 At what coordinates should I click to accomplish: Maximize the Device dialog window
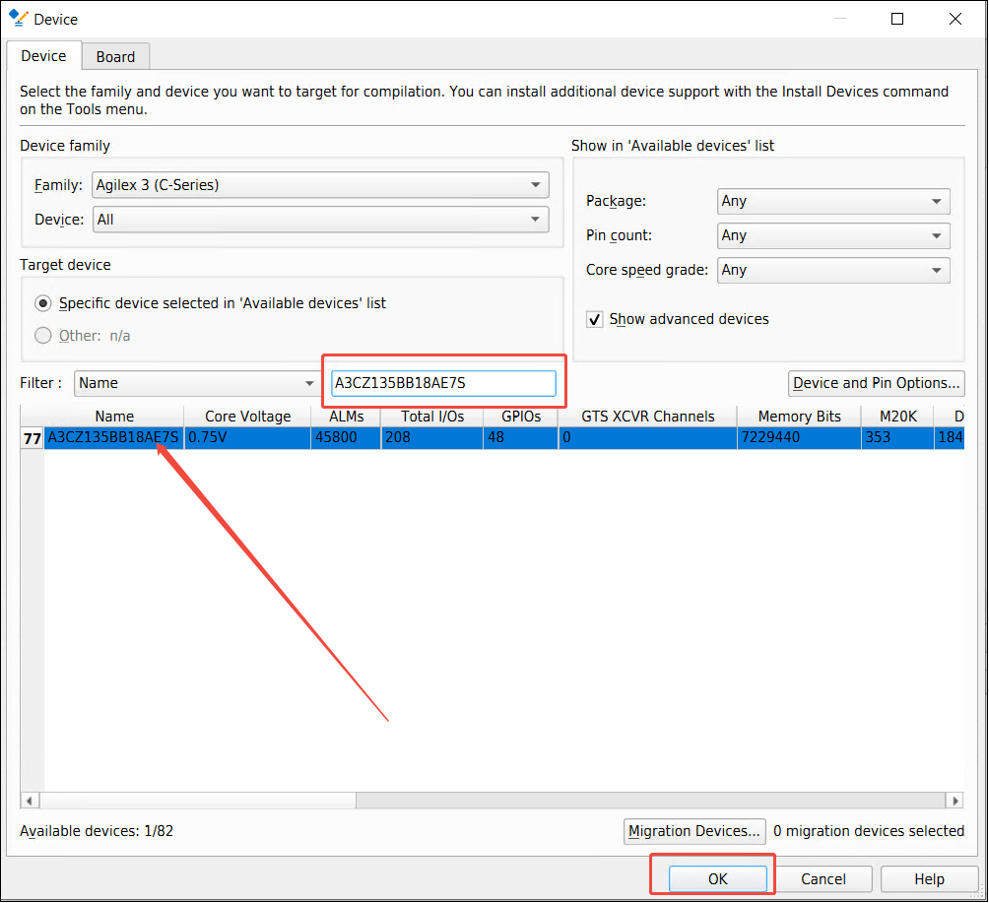click(x=897, y=19)
